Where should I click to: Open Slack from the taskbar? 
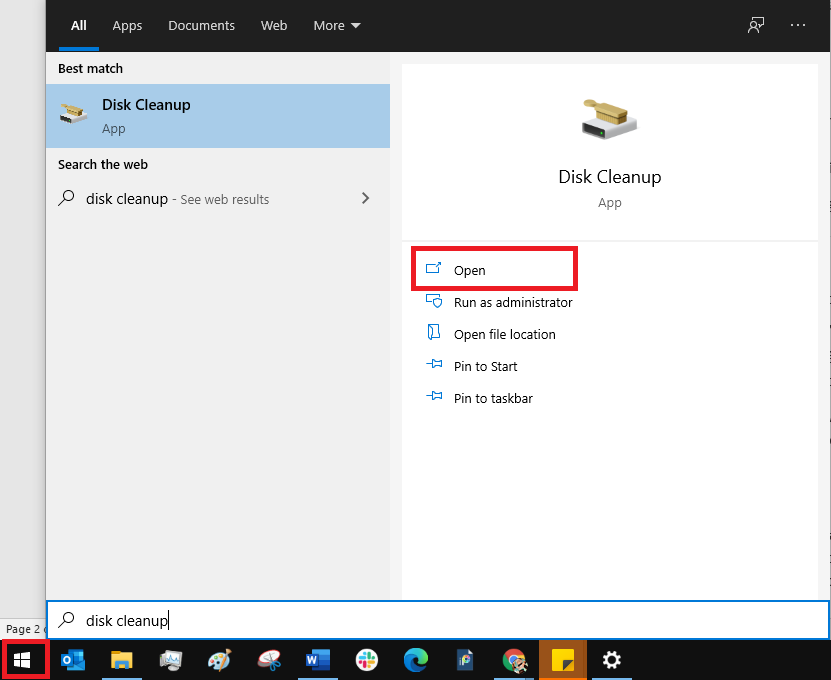click(367, 660)
